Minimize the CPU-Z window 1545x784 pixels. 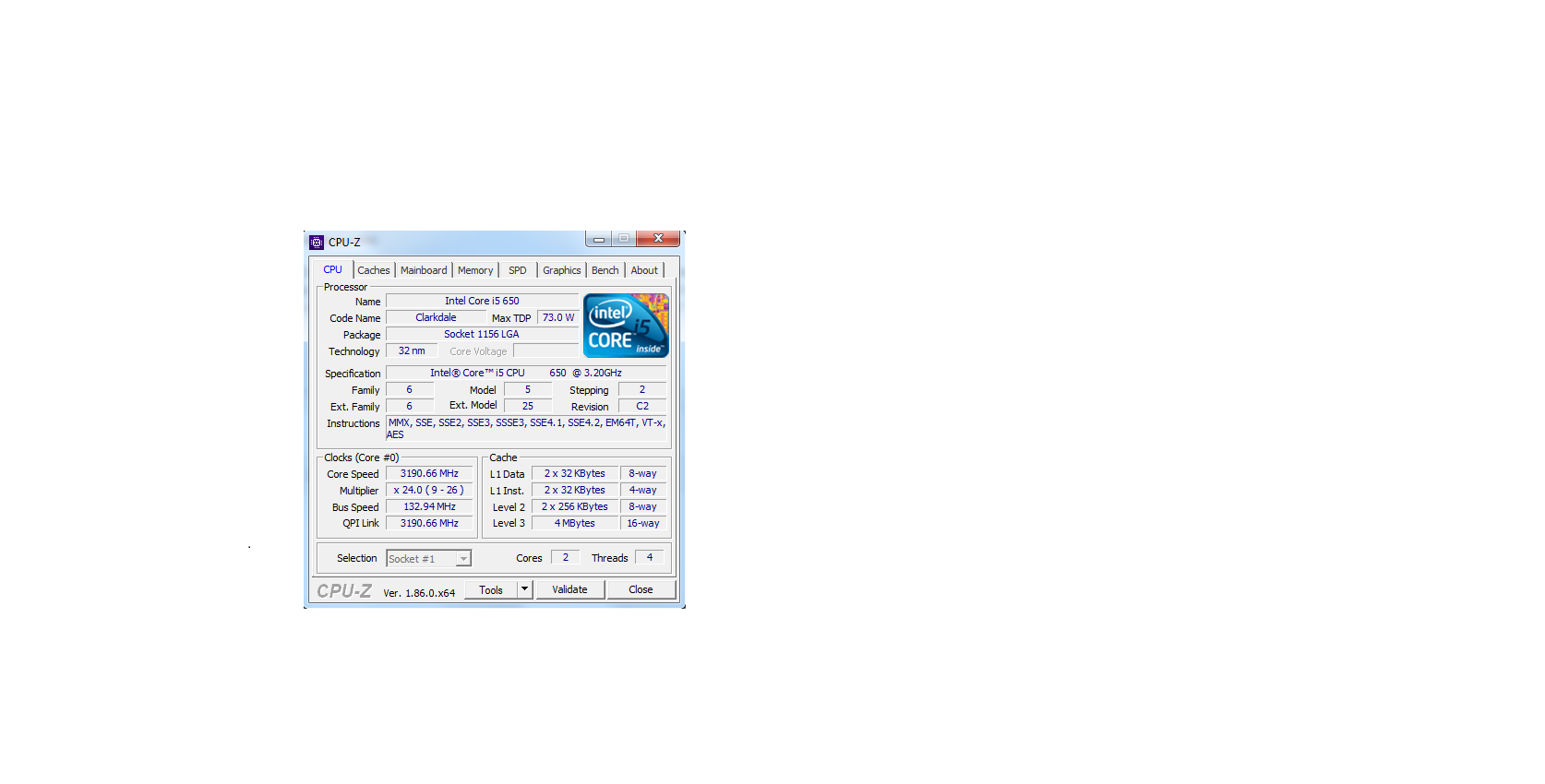(x=598, y=239)
